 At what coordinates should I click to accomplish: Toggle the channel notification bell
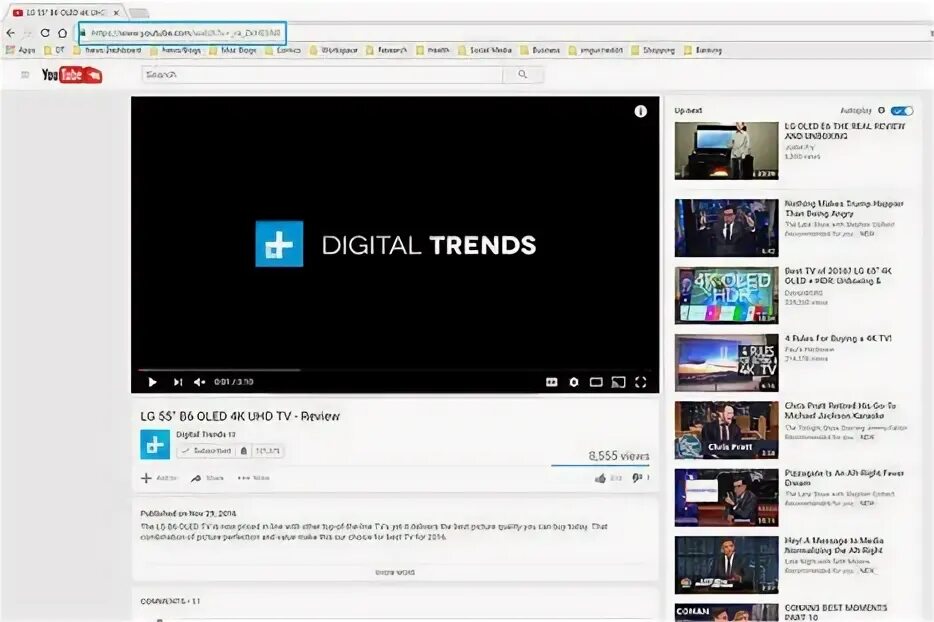pyautogui.click(x=244, y=451)
